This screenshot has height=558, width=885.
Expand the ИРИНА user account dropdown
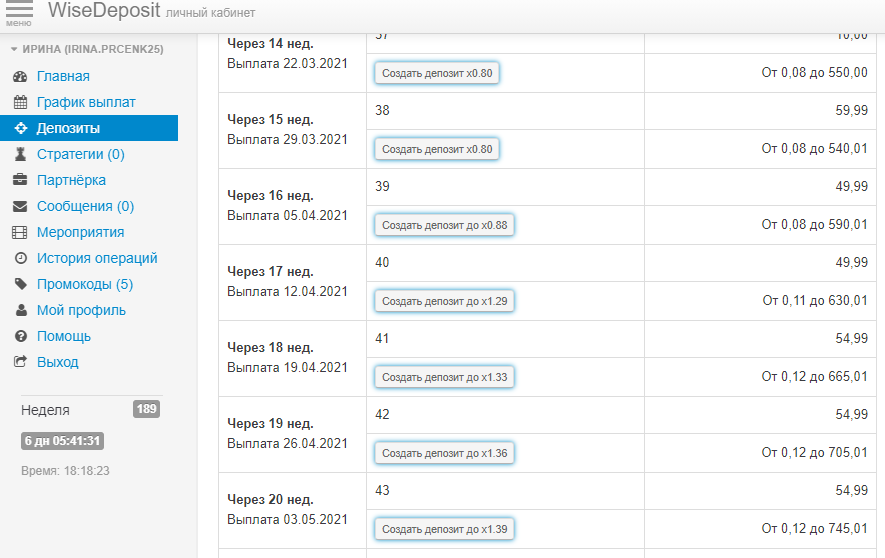86,49
